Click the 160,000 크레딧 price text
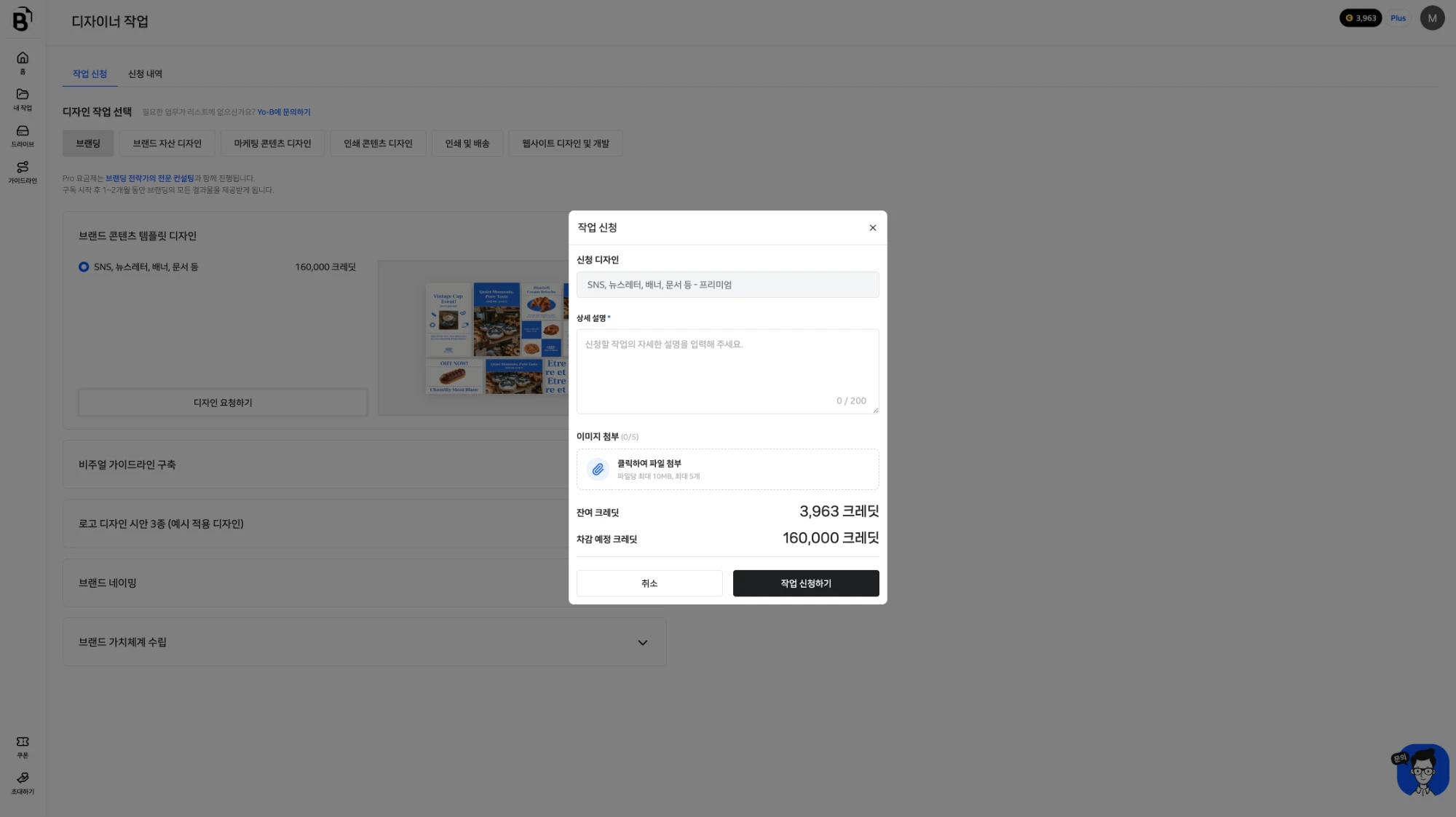The height and width of the screenshot is (817, 1456). pyautogui.click(x=325, y=267)
